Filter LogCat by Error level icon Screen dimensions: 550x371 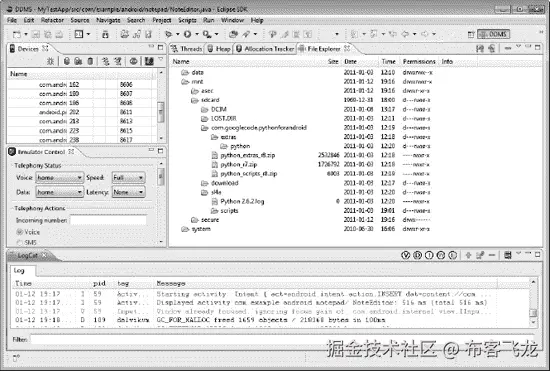[x=453, y=255]
